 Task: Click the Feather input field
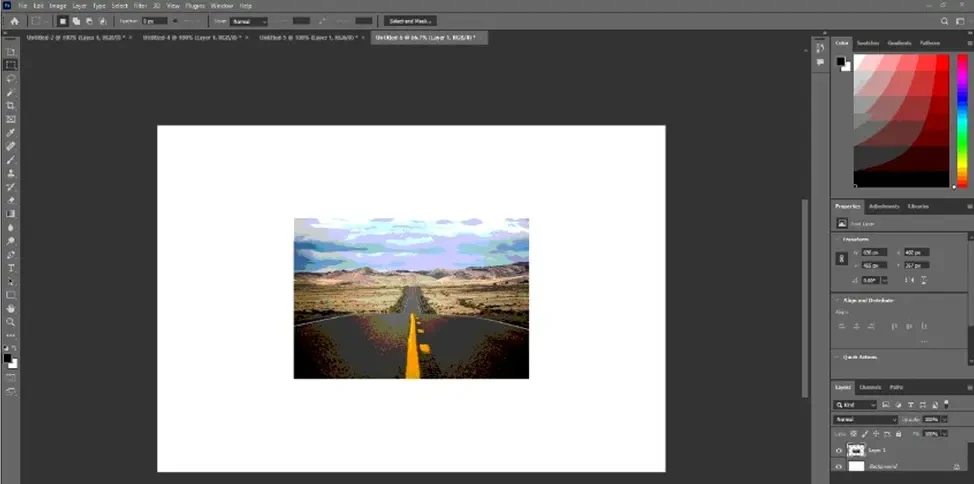pos(154,21)
